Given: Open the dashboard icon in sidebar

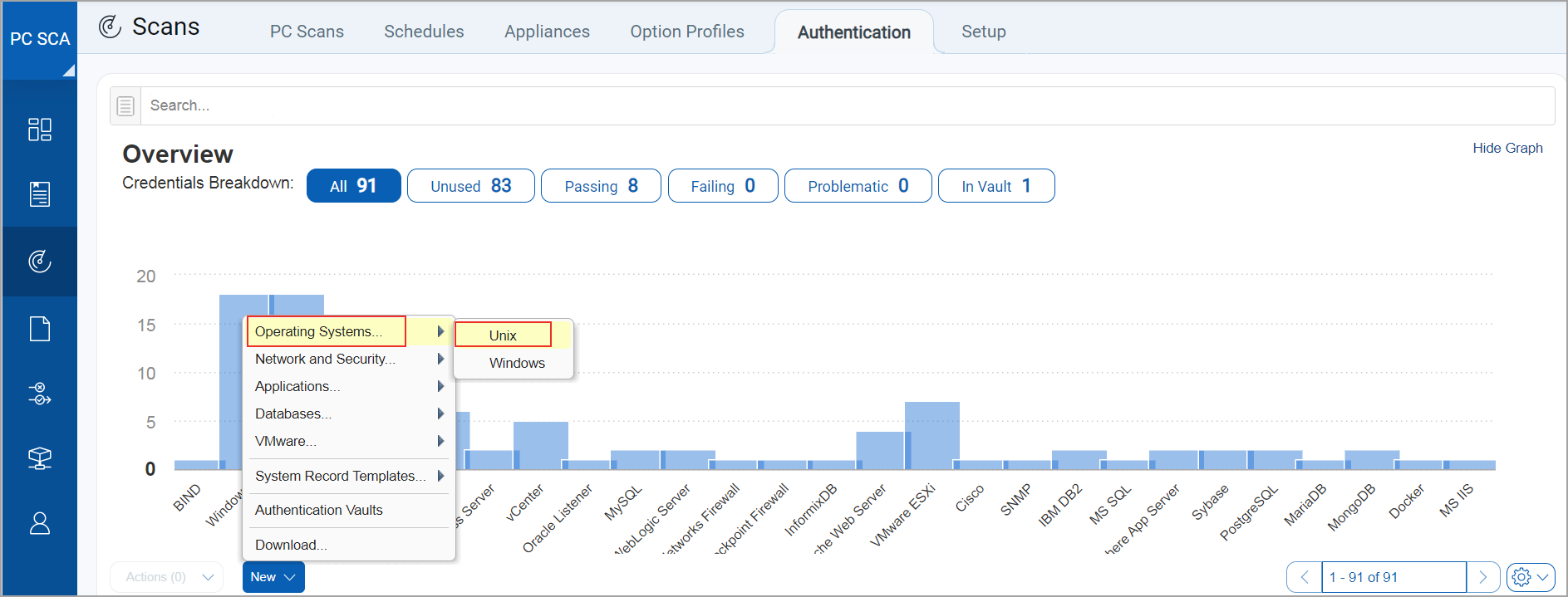Looking at the screenshot, I should (x=39, y=130).
